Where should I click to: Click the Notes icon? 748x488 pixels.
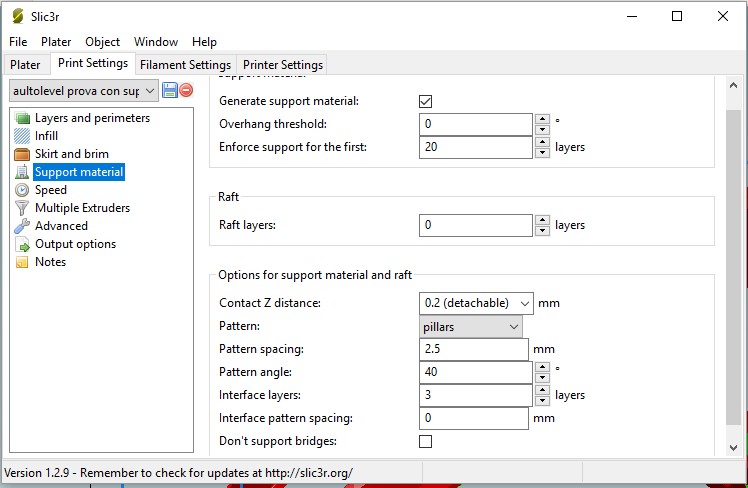(x=22, y=262)
